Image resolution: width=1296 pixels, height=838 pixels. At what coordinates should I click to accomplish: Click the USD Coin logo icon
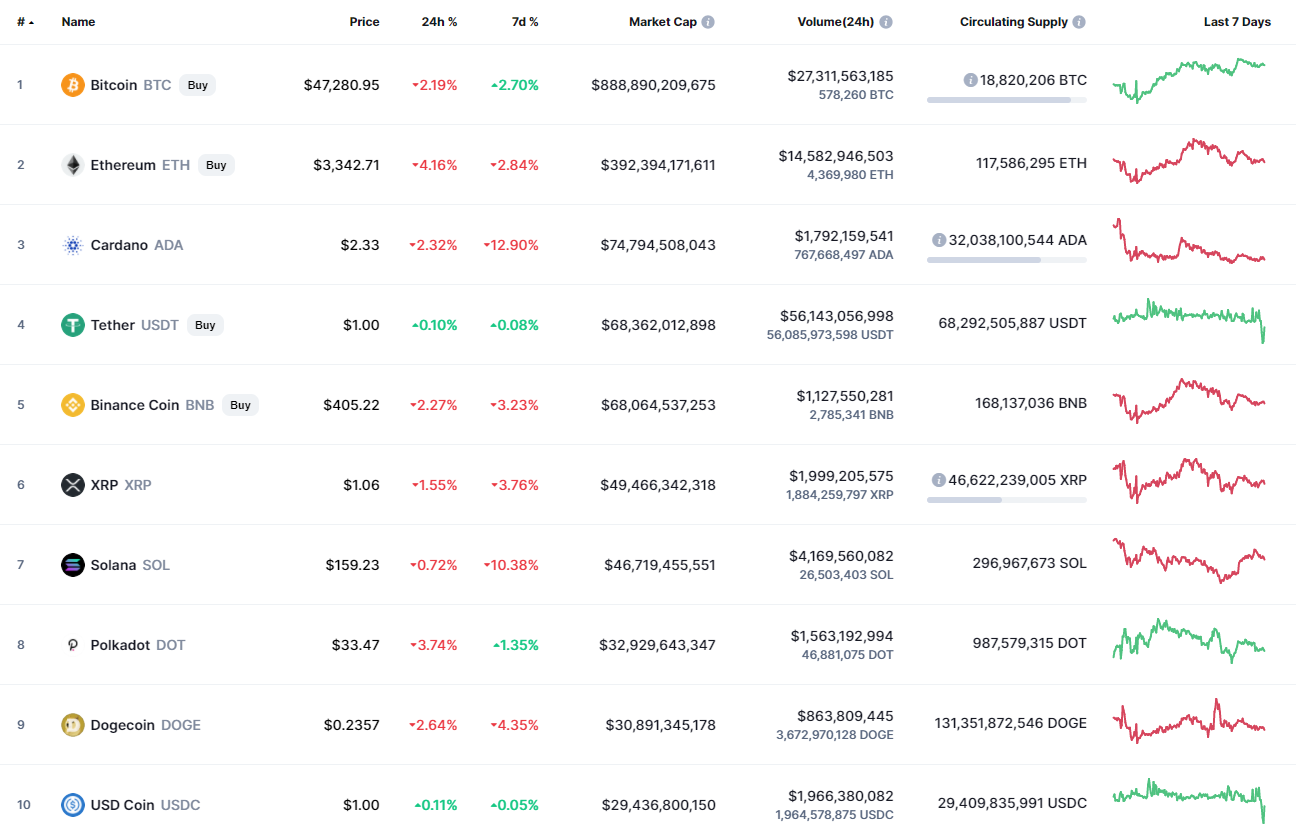point(73,805)
